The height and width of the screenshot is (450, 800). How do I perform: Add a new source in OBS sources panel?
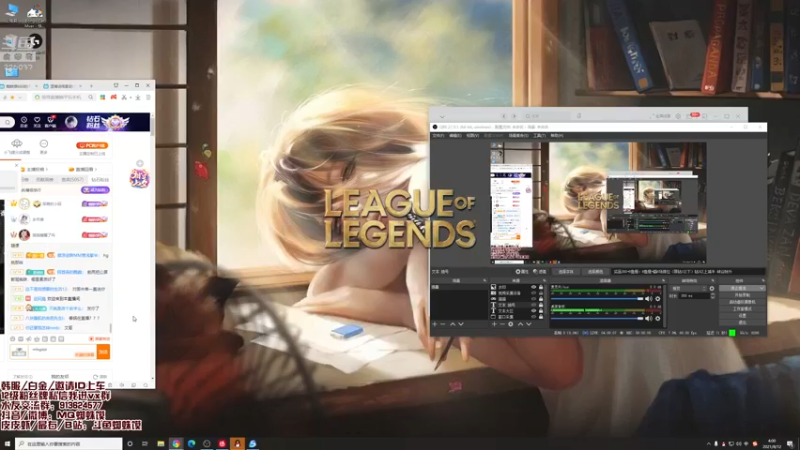coord(494,324)
